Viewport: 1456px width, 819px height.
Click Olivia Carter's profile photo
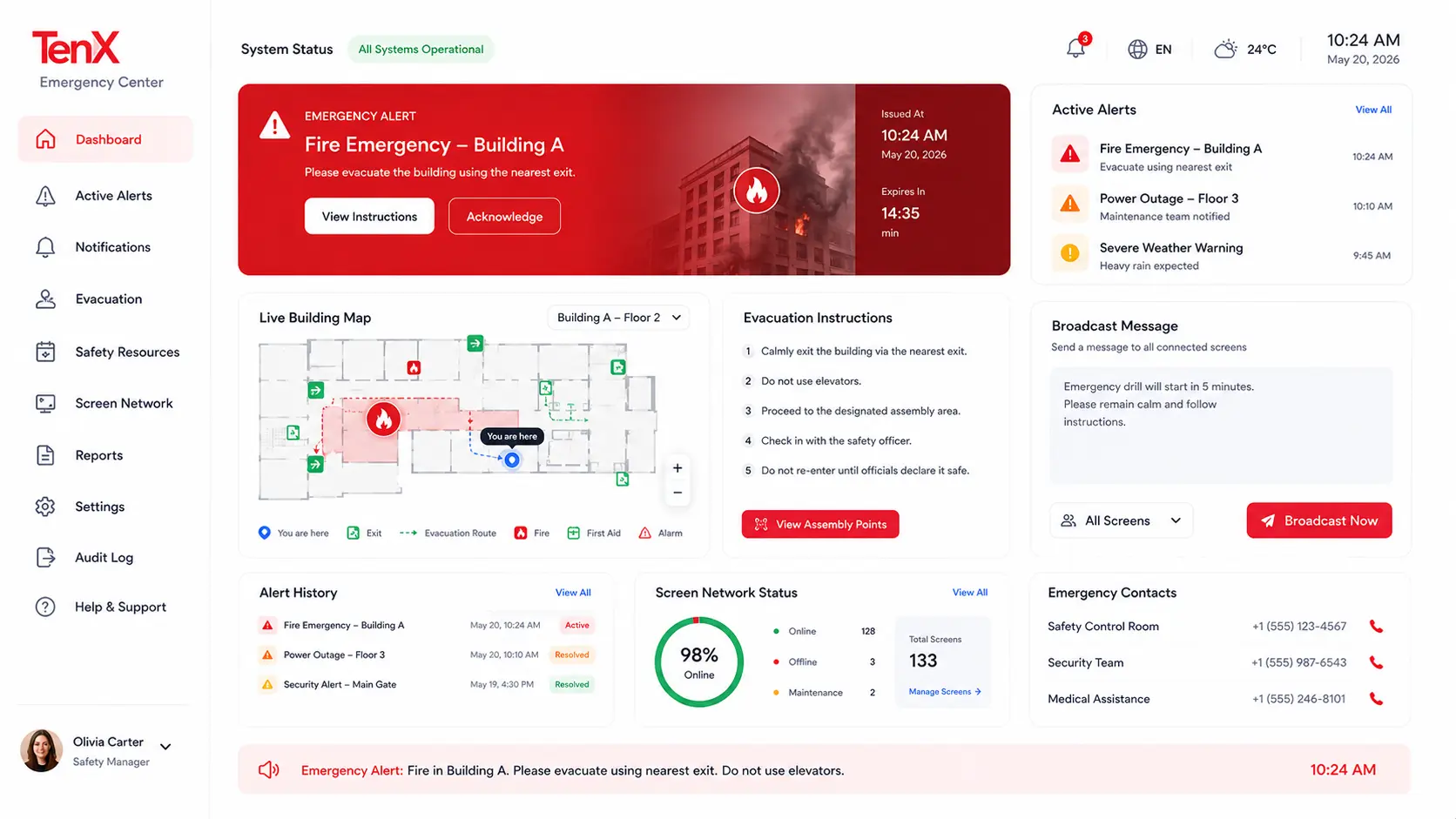tap(41, 751)
